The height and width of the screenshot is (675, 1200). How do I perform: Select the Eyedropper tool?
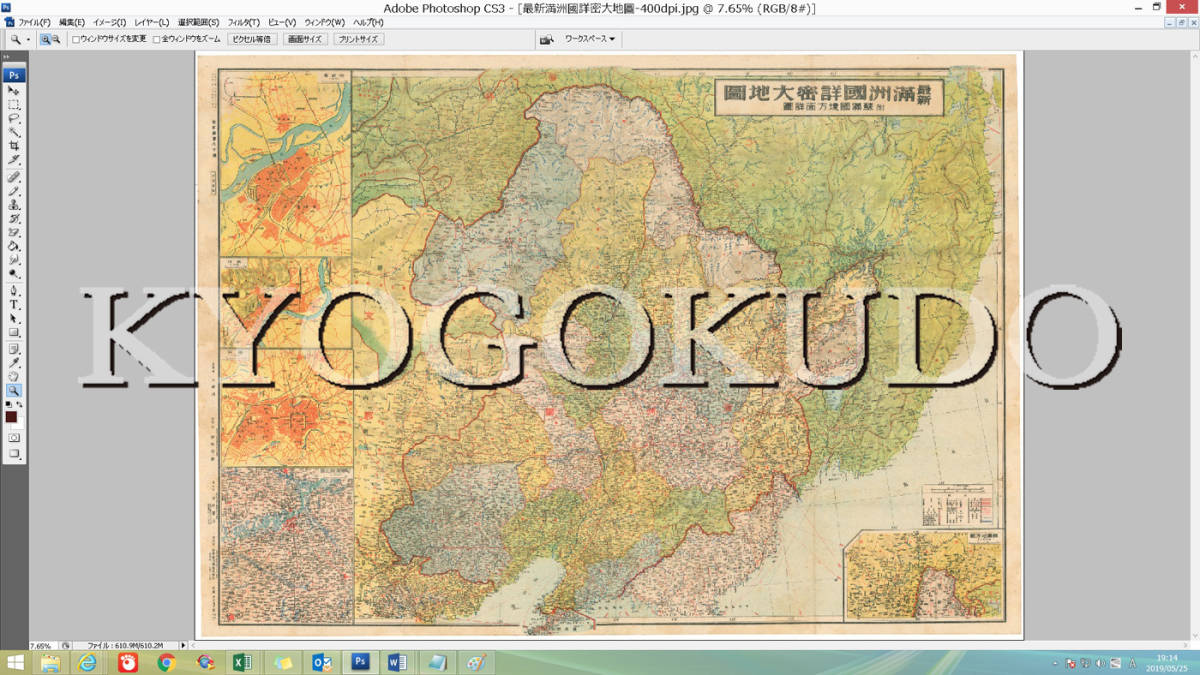click(14, 363)
